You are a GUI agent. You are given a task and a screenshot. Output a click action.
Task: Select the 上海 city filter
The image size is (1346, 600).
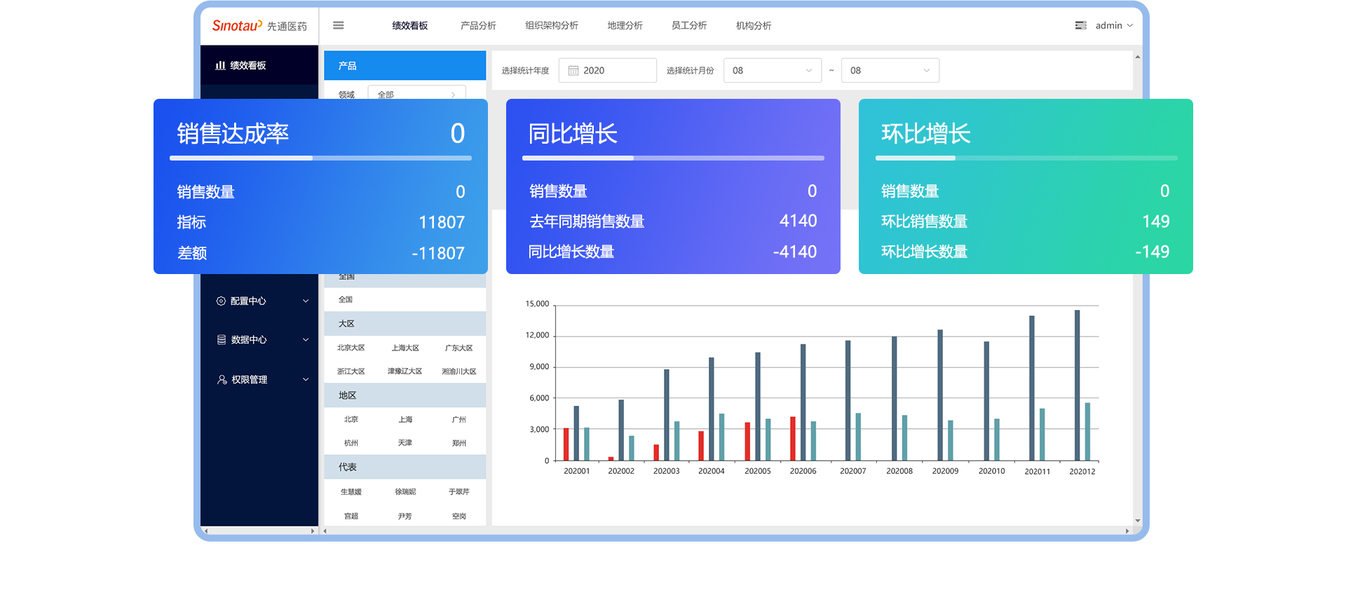(405, 420)
